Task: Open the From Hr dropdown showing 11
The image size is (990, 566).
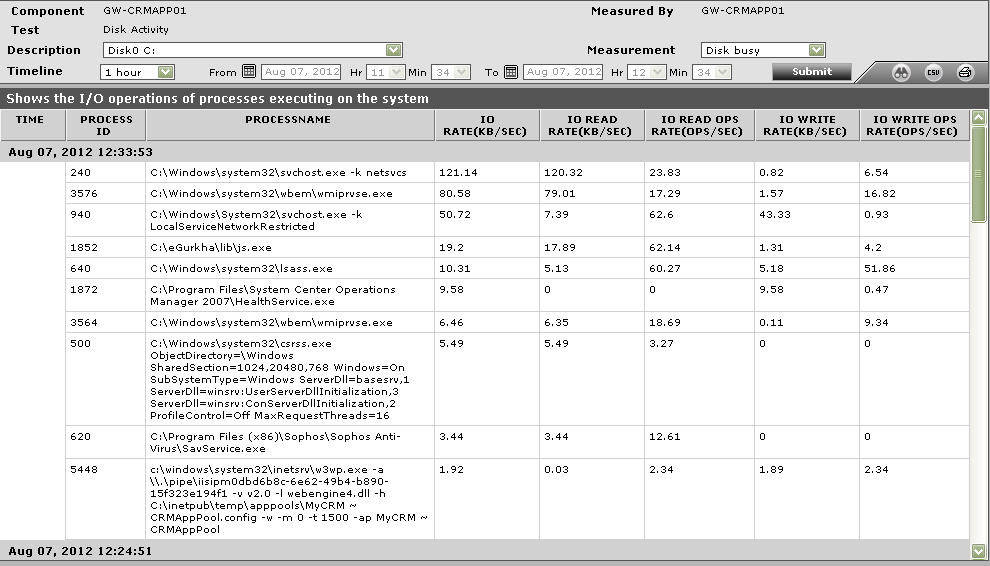Action: [x=385, y=72]
